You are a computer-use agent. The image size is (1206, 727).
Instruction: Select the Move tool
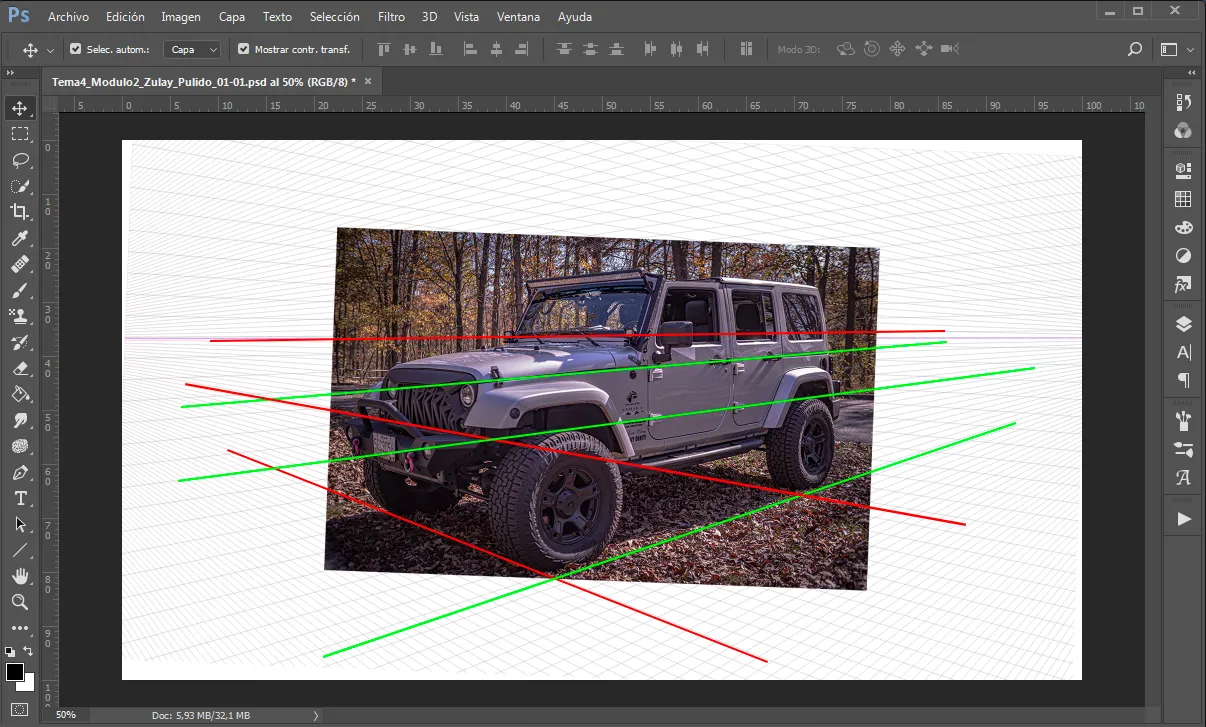tap(20, 108)
